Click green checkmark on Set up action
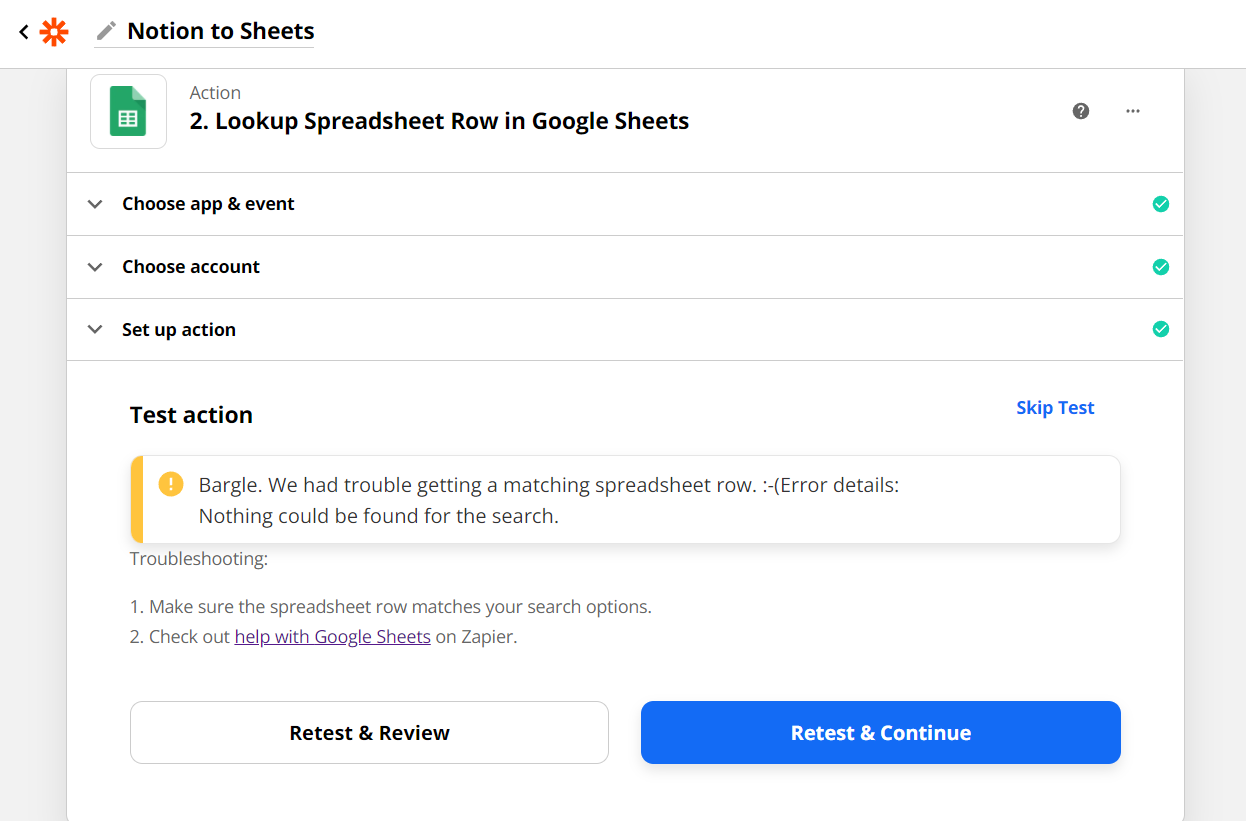Viewport: 1246px width, 821px height. [1161, 329]
